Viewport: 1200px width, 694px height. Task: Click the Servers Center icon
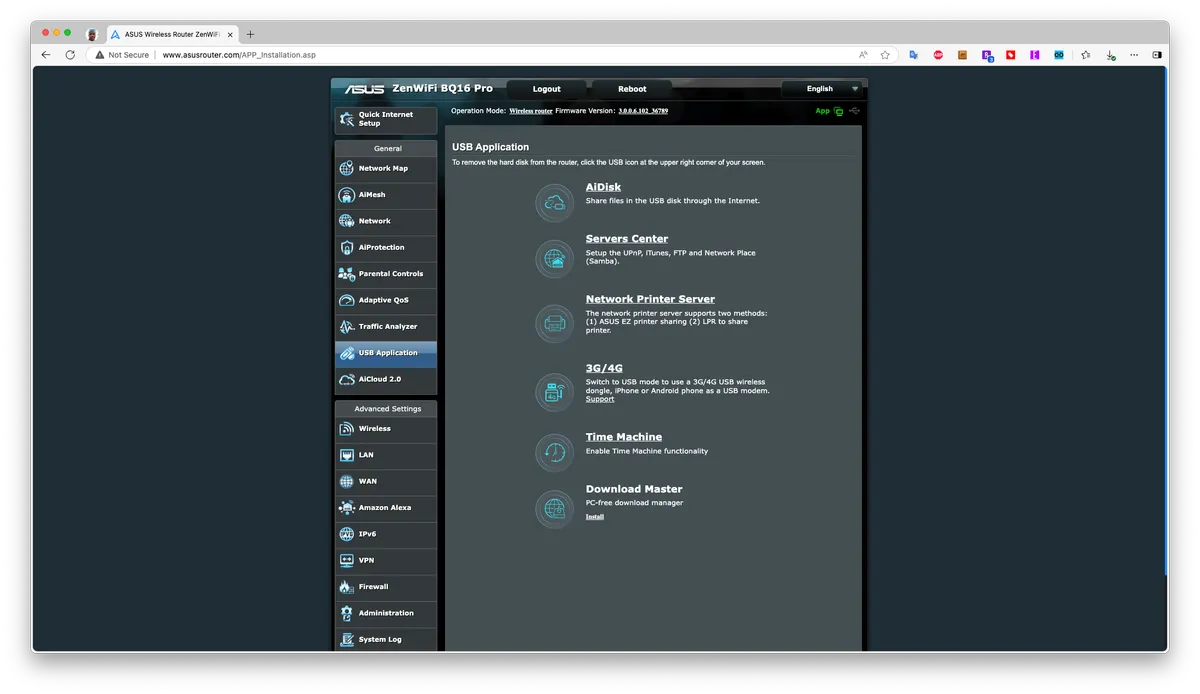(x=554, y=258)
